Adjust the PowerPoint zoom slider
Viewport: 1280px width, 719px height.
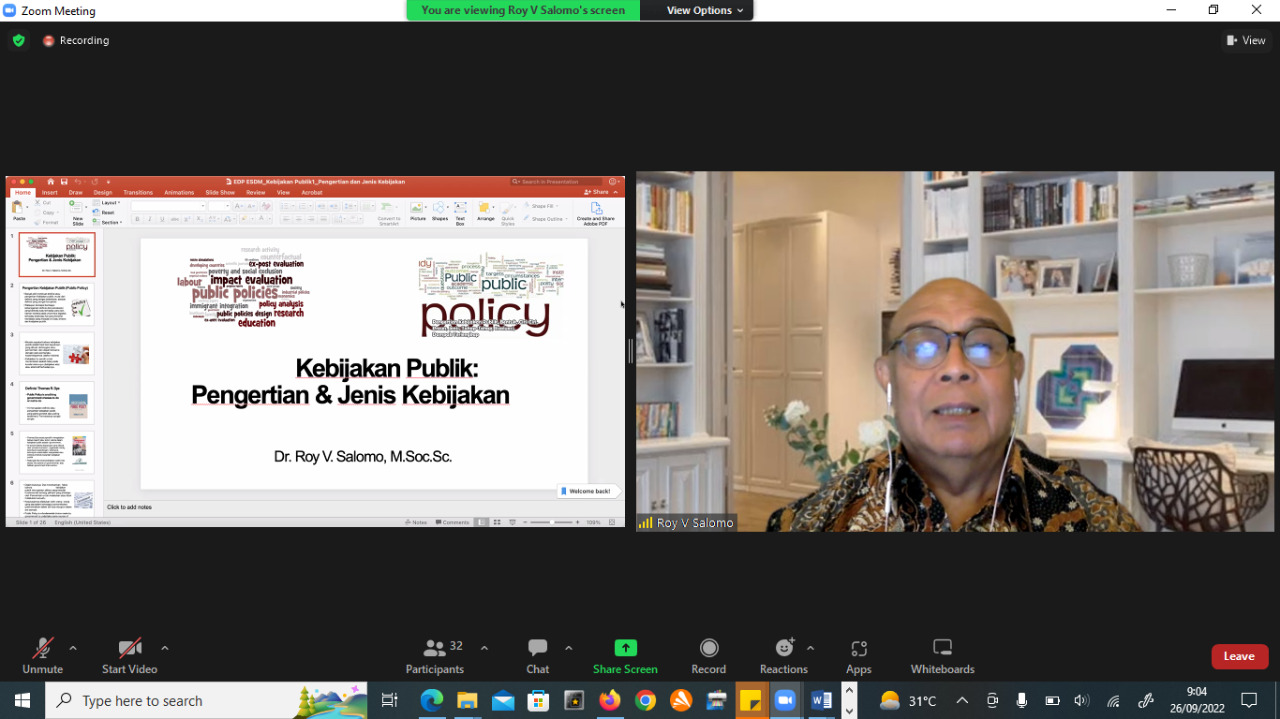pyautogui.click(x=551, y=522)
